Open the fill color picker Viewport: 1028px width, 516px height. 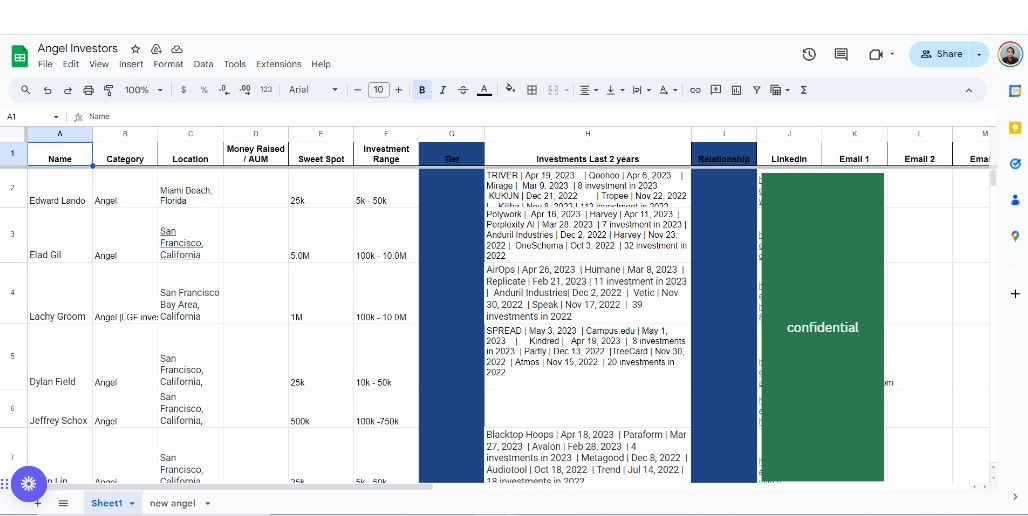coord(510,90)
